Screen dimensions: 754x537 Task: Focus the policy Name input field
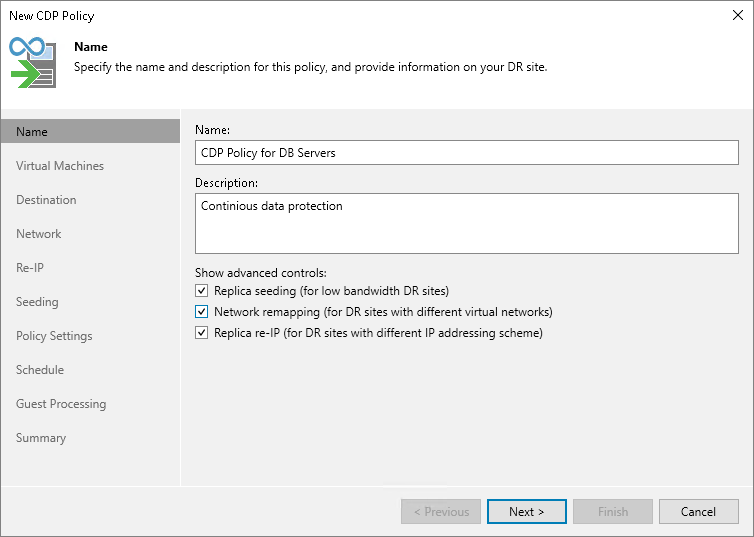click(466, 152)
